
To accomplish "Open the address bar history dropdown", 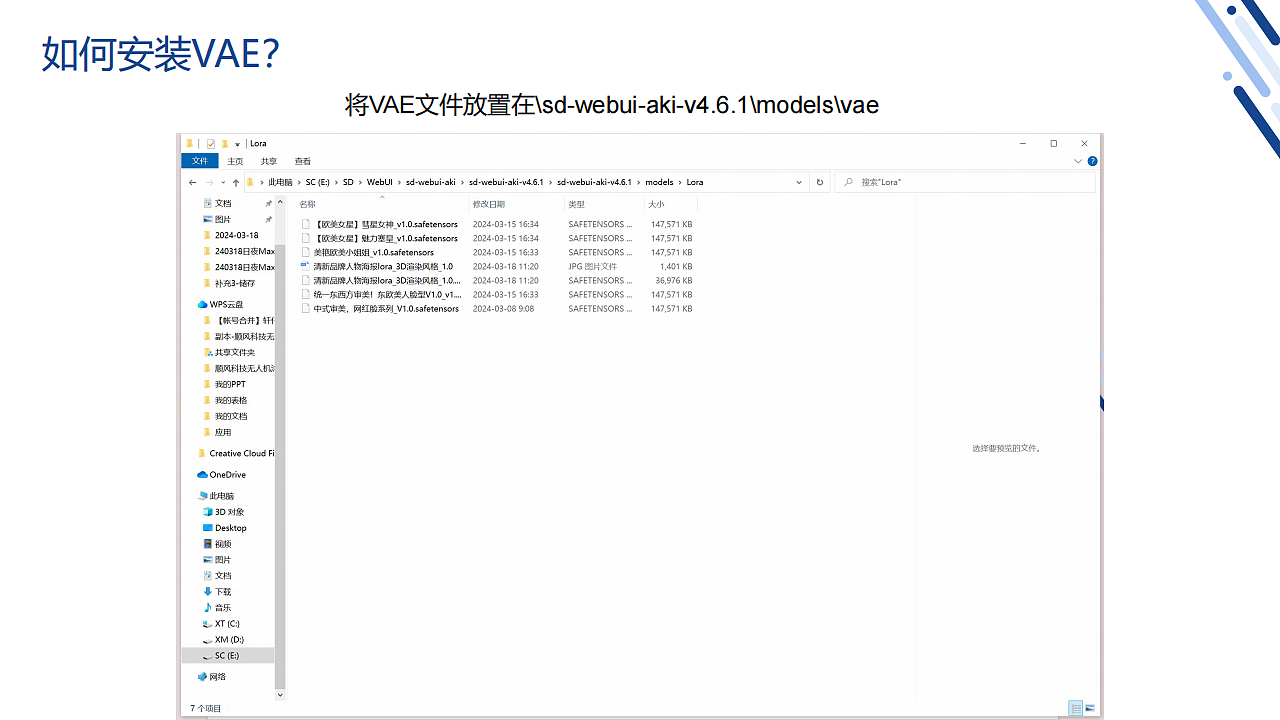I will coord(799,182).
